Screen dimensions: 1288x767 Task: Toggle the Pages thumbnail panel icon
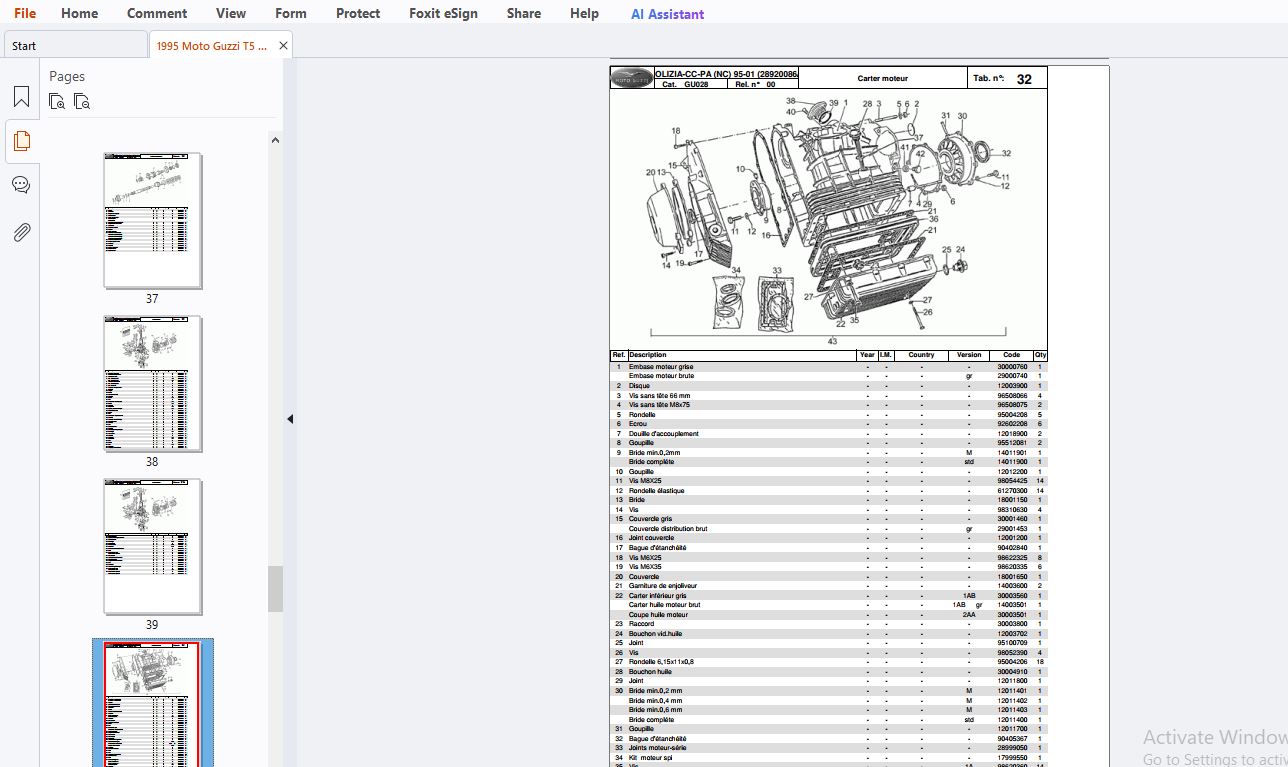coord(21,141)
